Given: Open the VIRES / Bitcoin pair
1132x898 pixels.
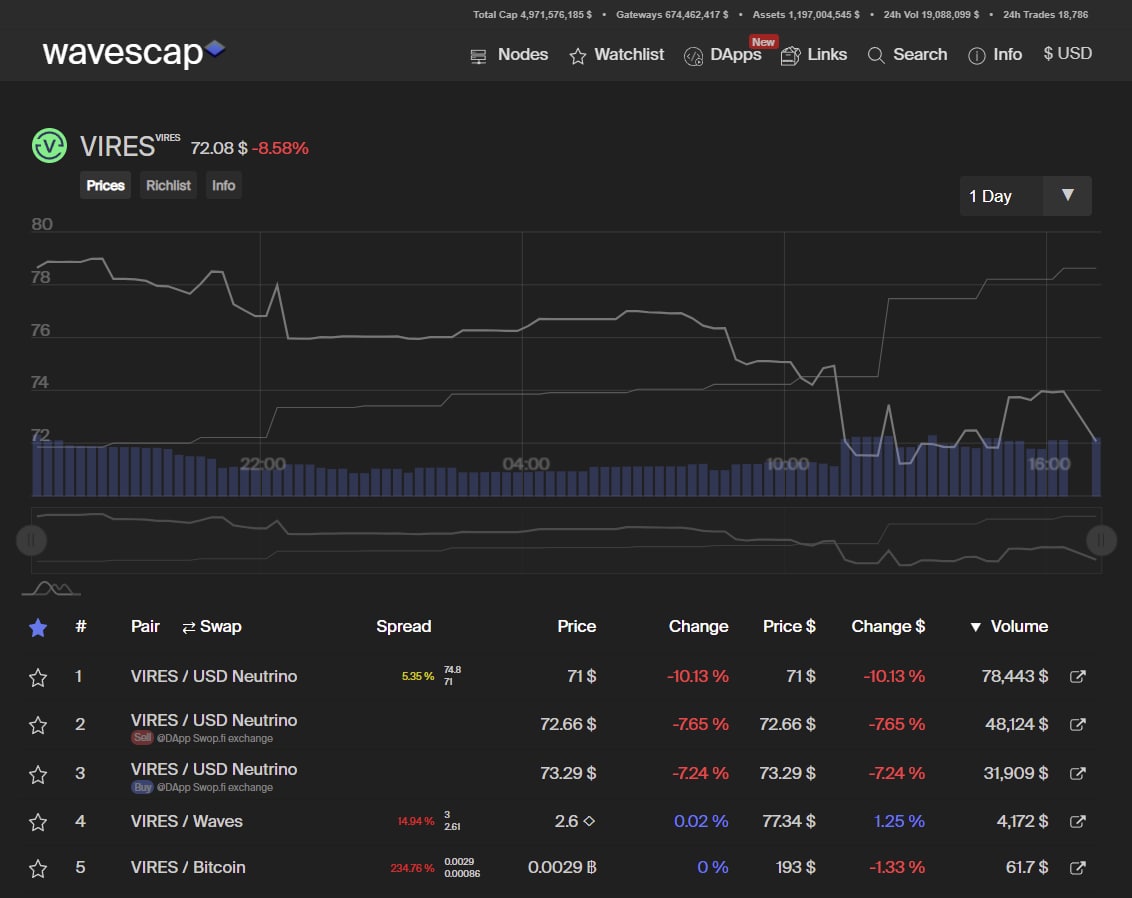Looking at the screenshot, I should pos(188,868).
